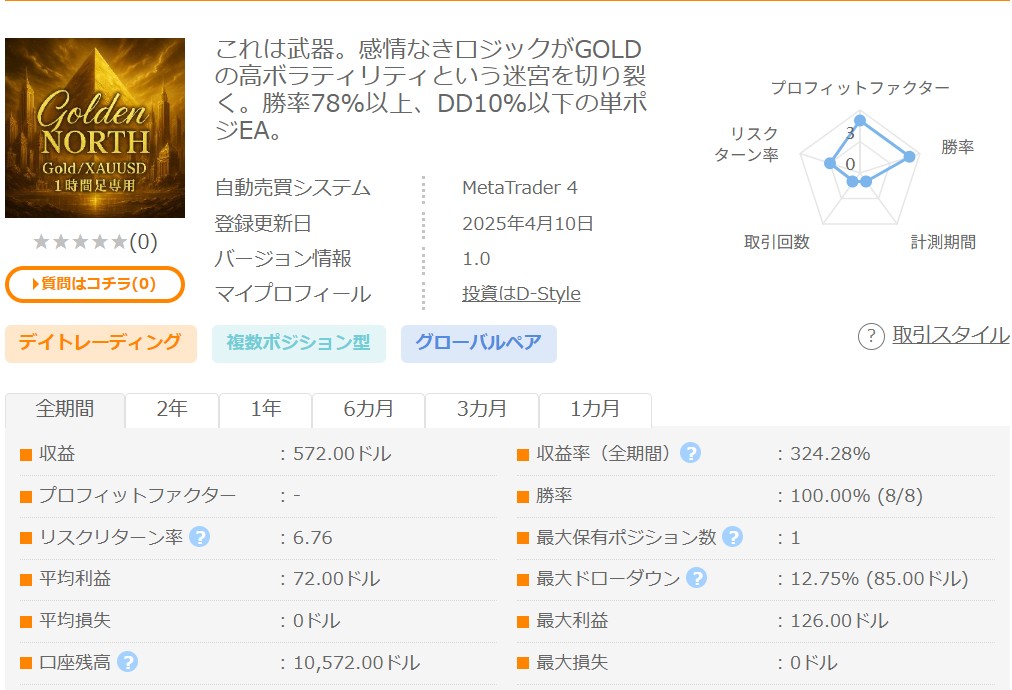
Task: Open the 取引スタイル help link
Action: click(x=951, y=335)
